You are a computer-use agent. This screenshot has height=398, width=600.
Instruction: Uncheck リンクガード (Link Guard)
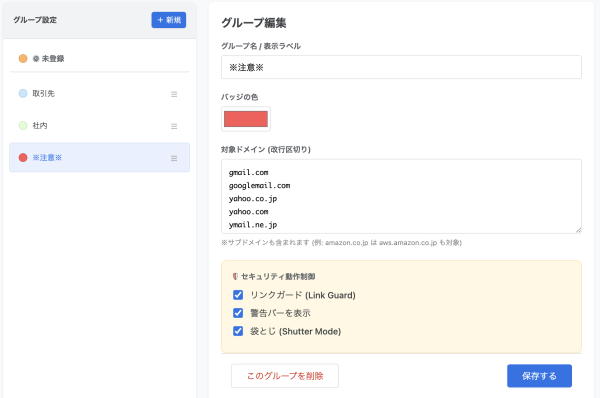coord(238,295)
